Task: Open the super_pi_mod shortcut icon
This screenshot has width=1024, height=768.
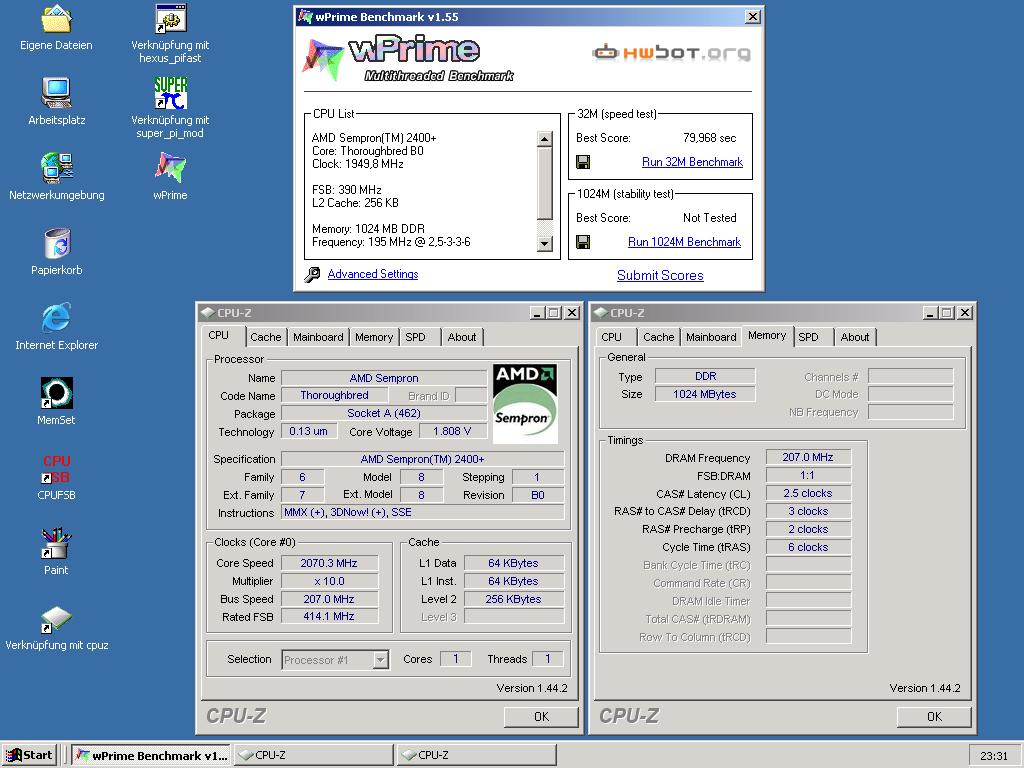Action: tap(170, 93)
